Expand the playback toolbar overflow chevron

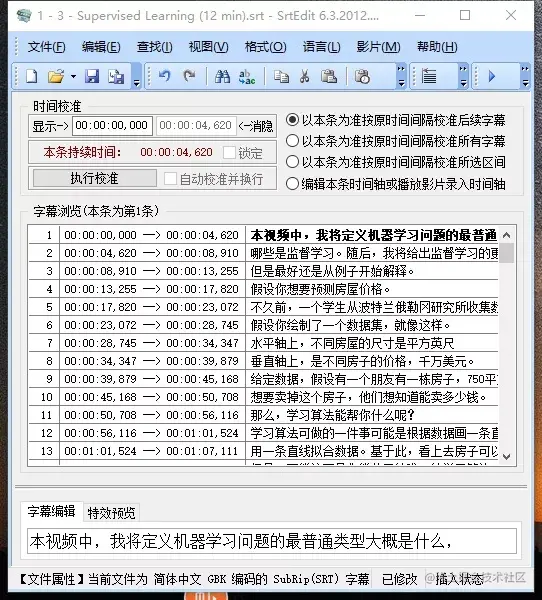click(525, 77)
